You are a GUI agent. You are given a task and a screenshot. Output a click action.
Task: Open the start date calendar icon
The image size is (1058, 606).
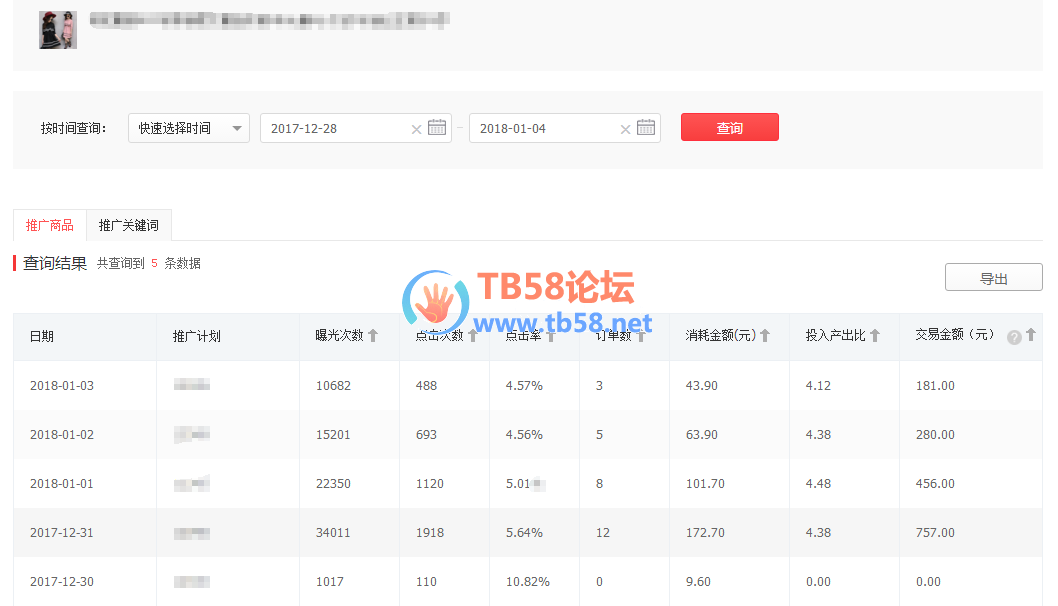(437, 128)
